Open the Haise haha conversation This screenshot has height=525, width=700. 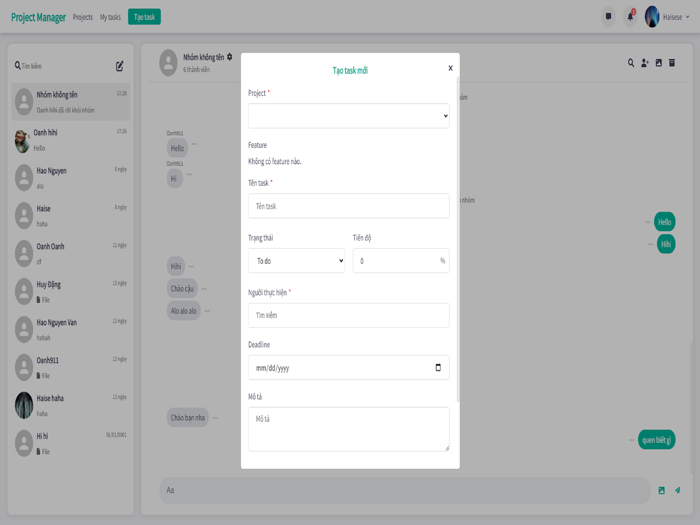click(71, 405)
